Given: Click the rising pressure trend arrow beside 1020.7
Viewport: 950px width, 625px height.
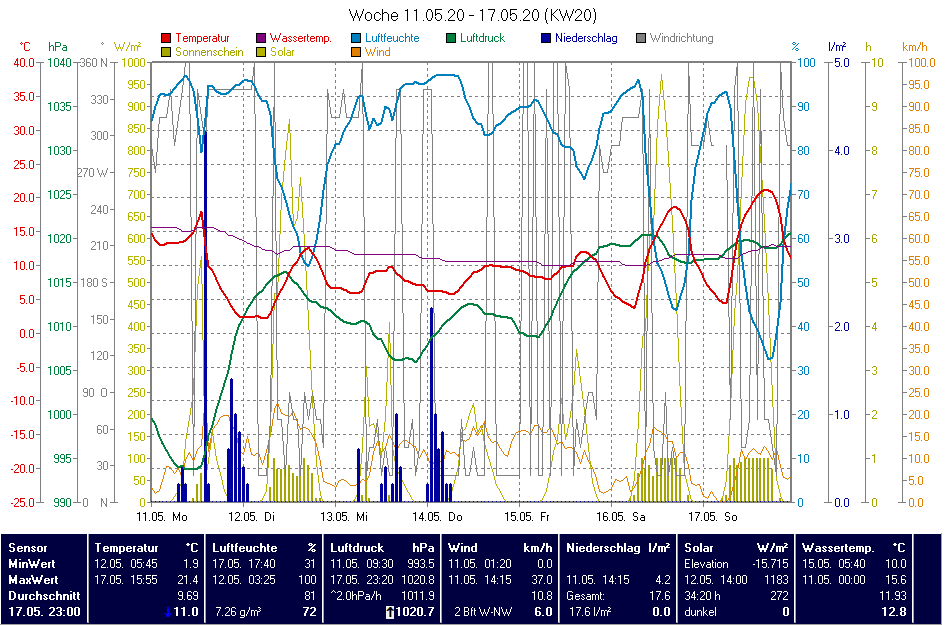Looking at the screenshot, I should click(390, 612).
